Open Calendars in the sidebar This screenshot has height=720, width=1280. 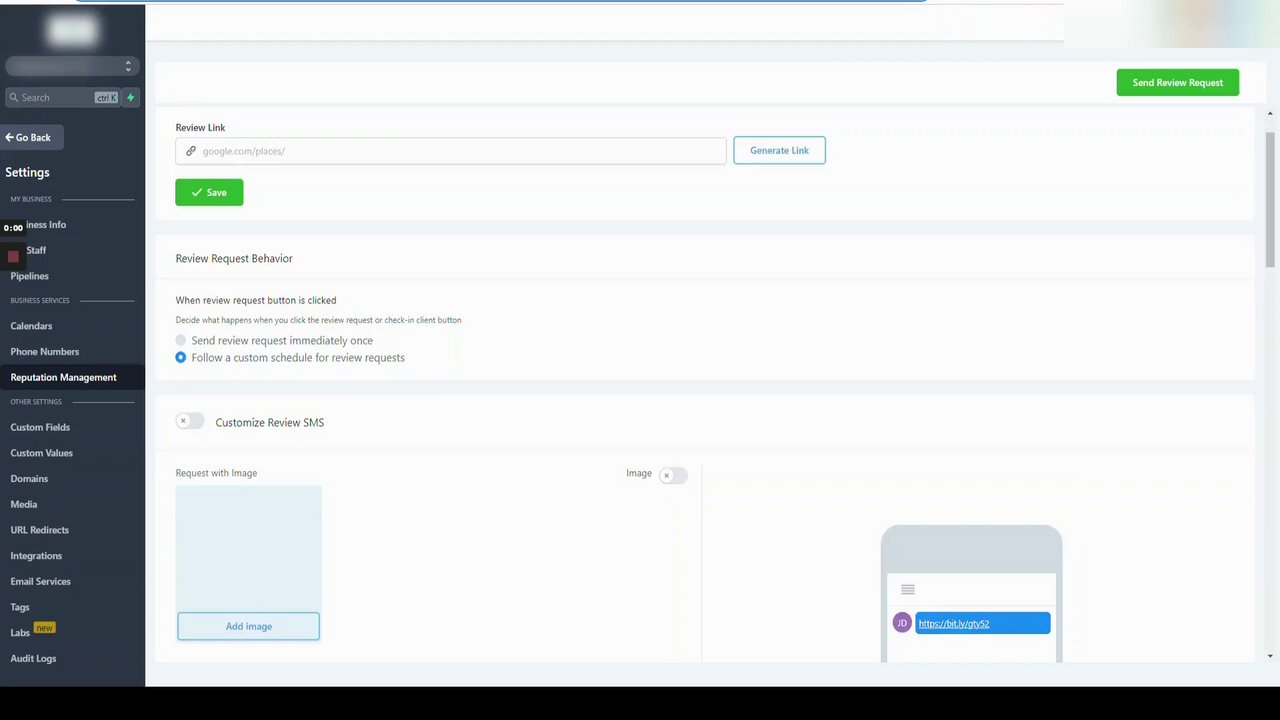point(31,326)
